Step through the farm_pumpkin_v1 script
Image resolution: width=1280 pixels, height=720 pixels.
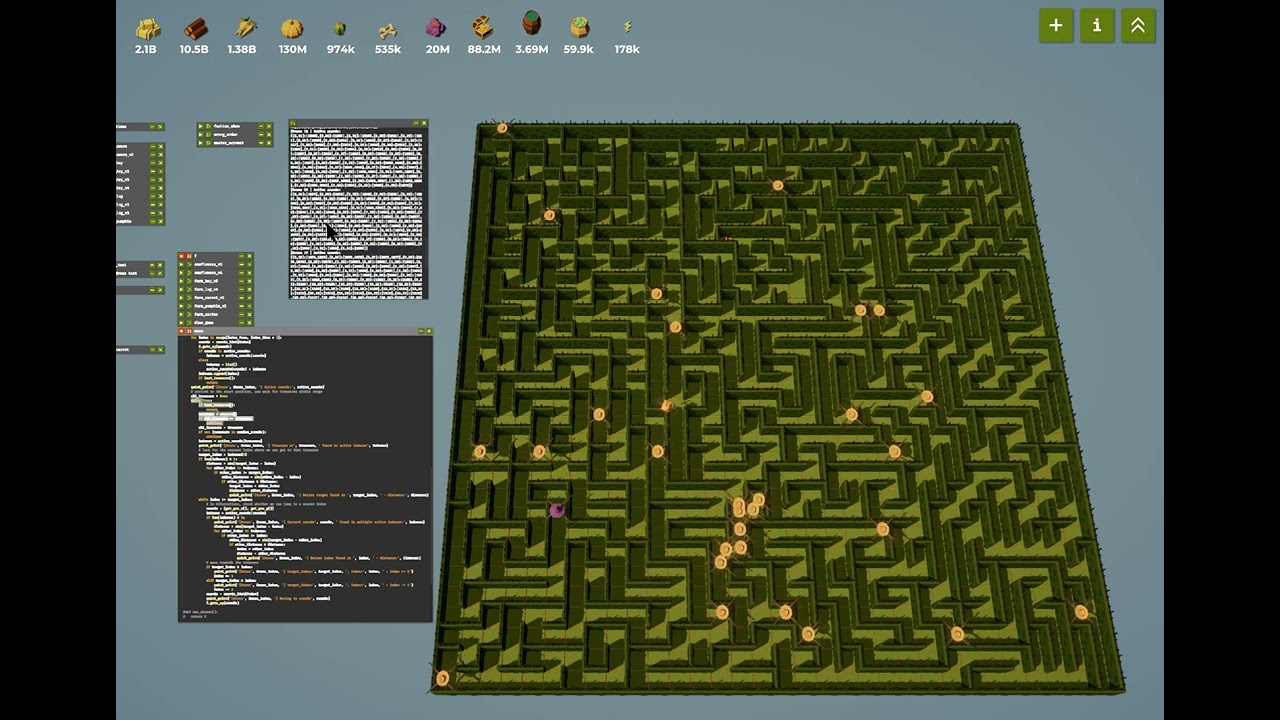point(189,306)
